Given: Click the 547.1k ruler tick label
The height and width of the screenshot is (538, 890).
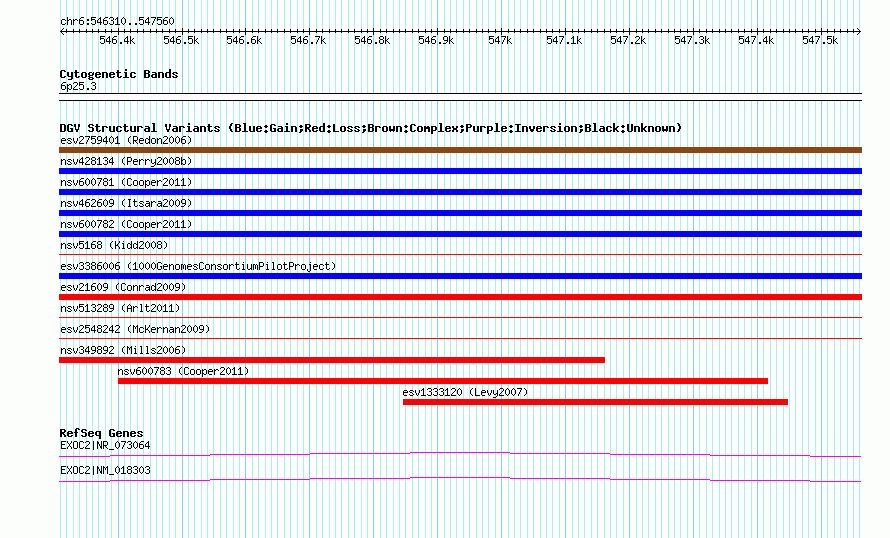Looking at the screenshot, I should (x=564, y=40).
